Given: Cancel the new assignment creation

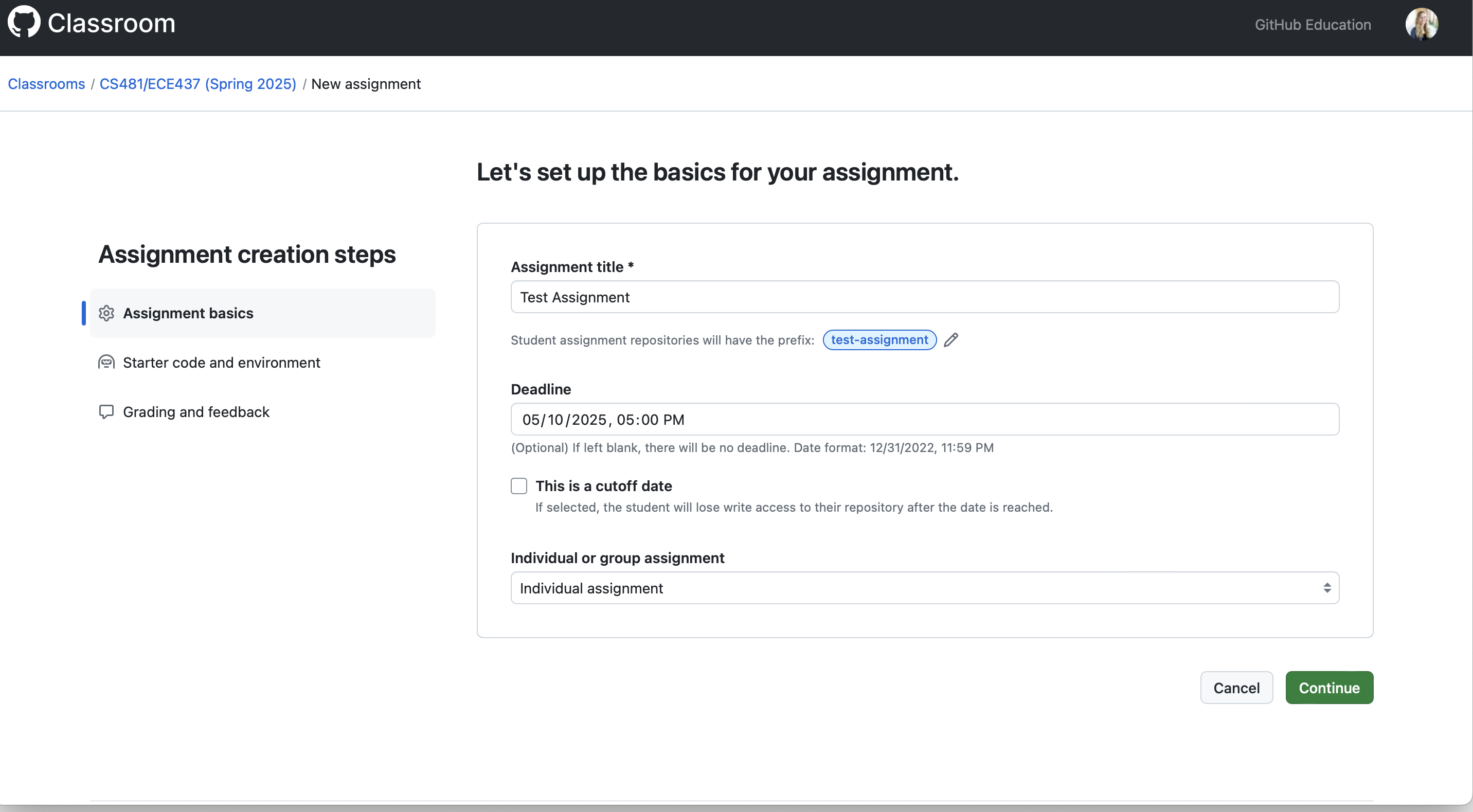Looking at the screenshot, I should click(x=1236, y=688).
